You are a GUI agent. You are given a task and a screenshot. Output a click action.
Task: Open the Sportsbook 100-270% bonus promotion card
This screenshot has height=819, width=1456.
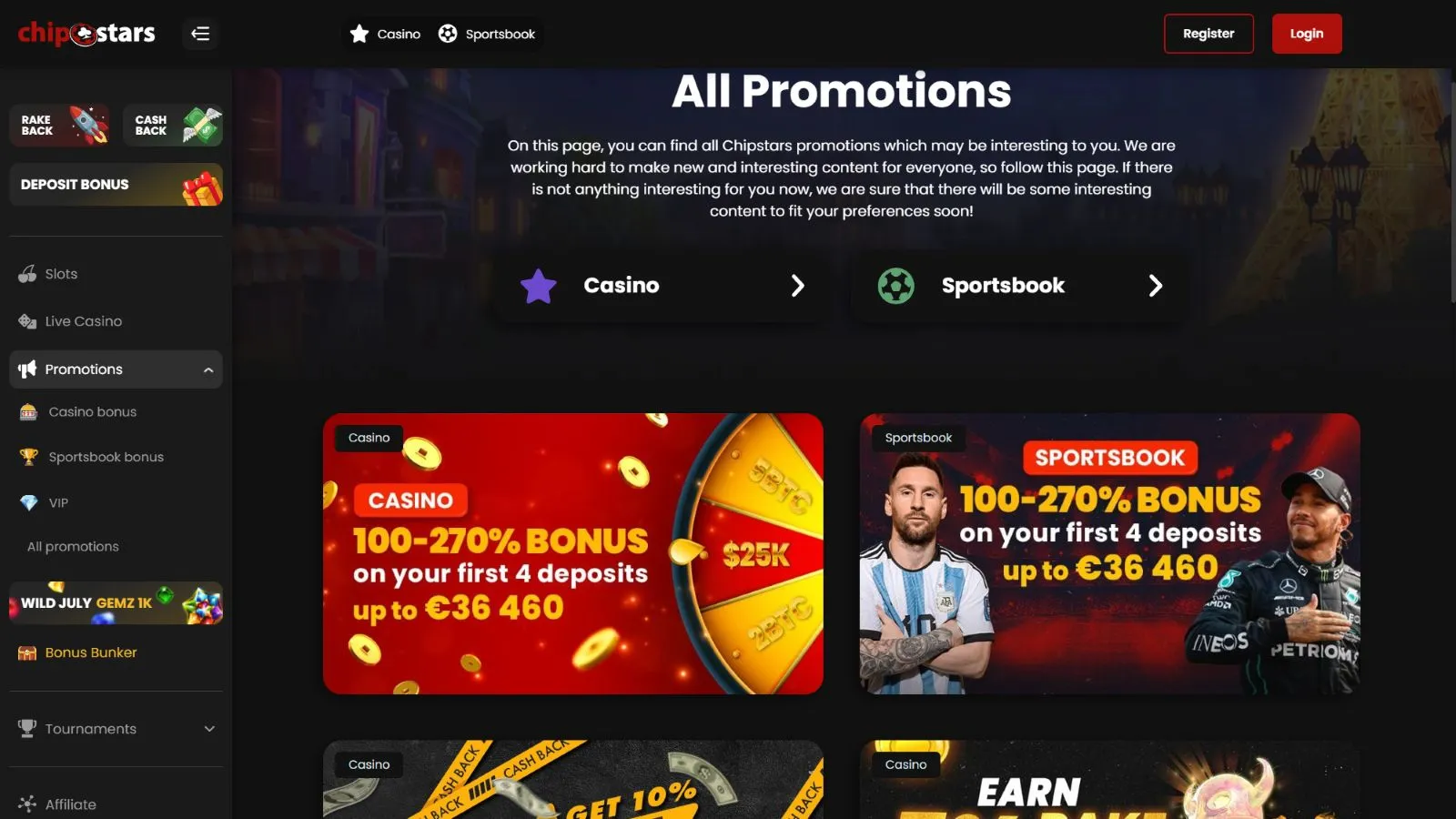coord(1110,553)
